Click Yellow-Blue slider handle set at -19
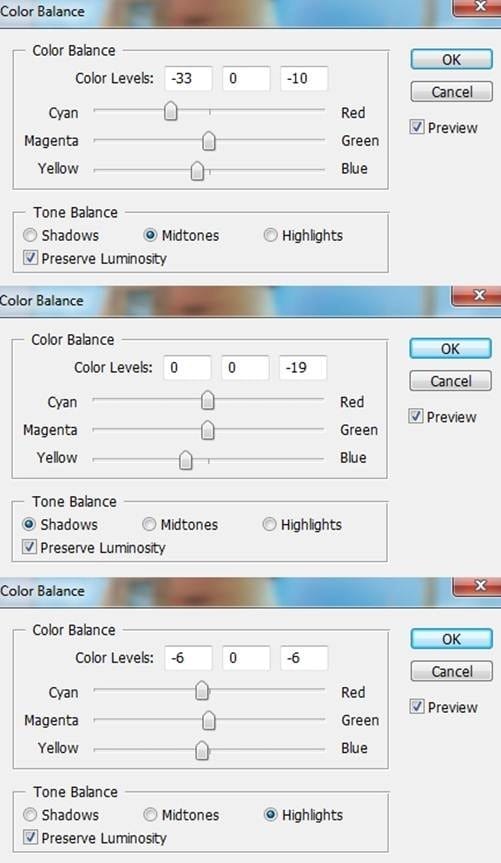 coord(186,459)
